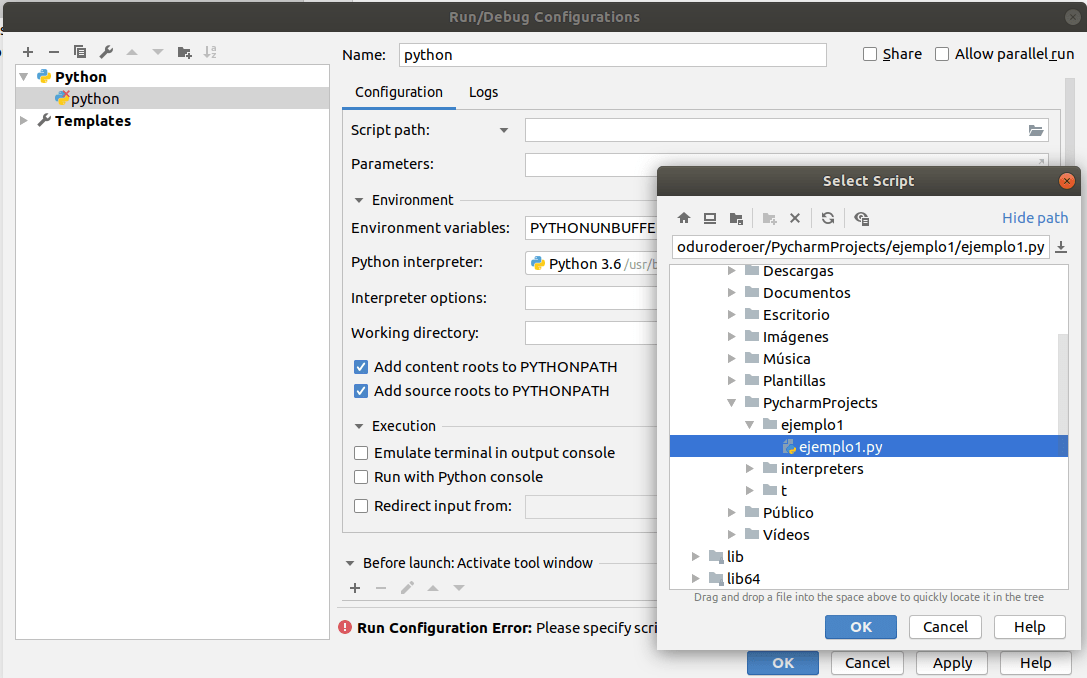Expand Parameters field arrow icon

point(1041,162)
